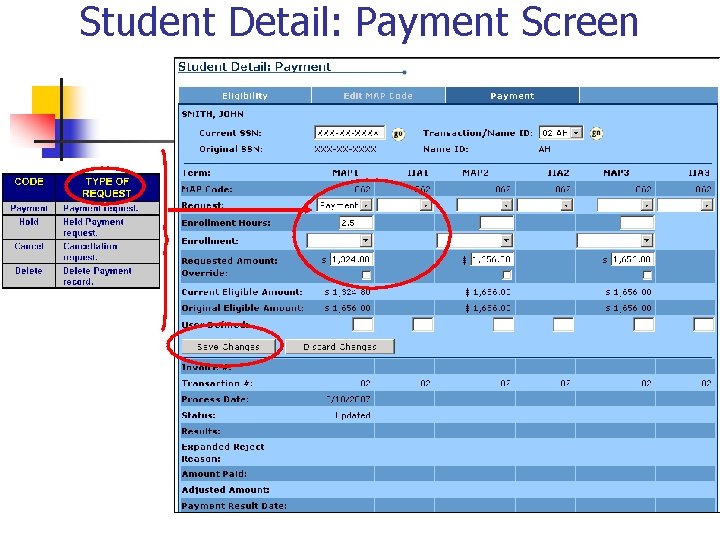The height and width of the screenshot is (540, 720).
Task: Click the Delete code in legend table
Action: coord(28,271)
